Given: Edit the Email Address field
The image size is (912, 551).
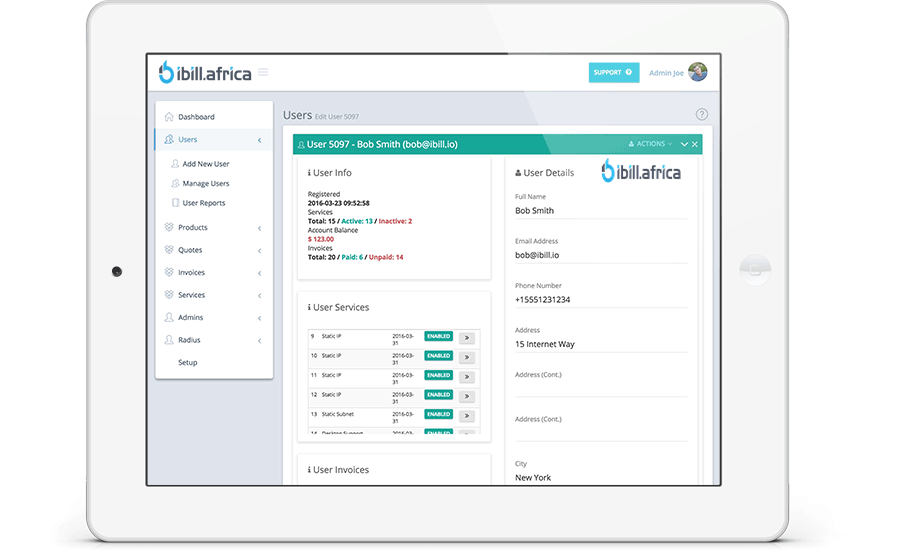Looking at the screenshot, I should tap(601, 255).
